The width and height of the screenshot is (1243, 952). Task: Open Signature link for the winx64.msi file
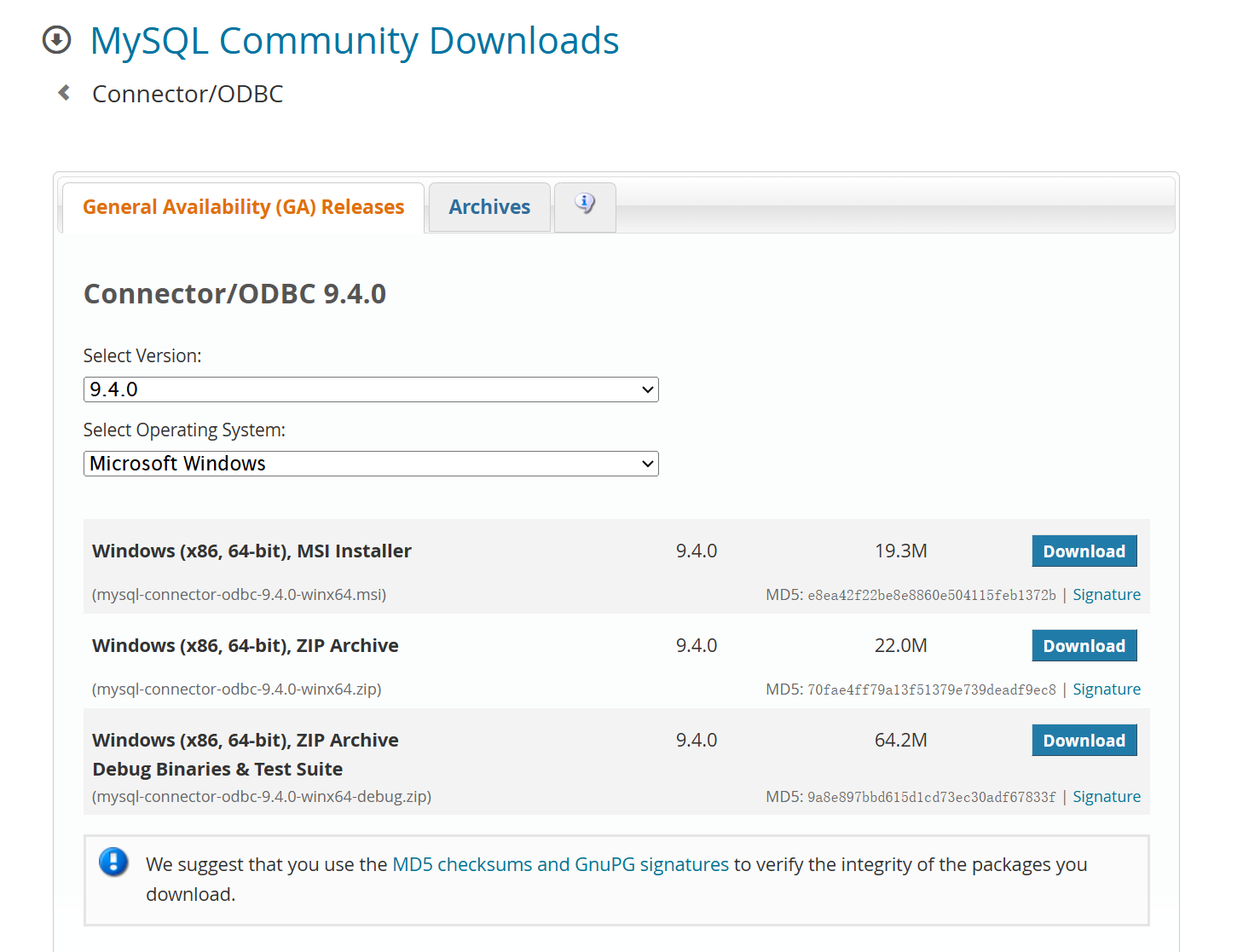coord(1107,595)
